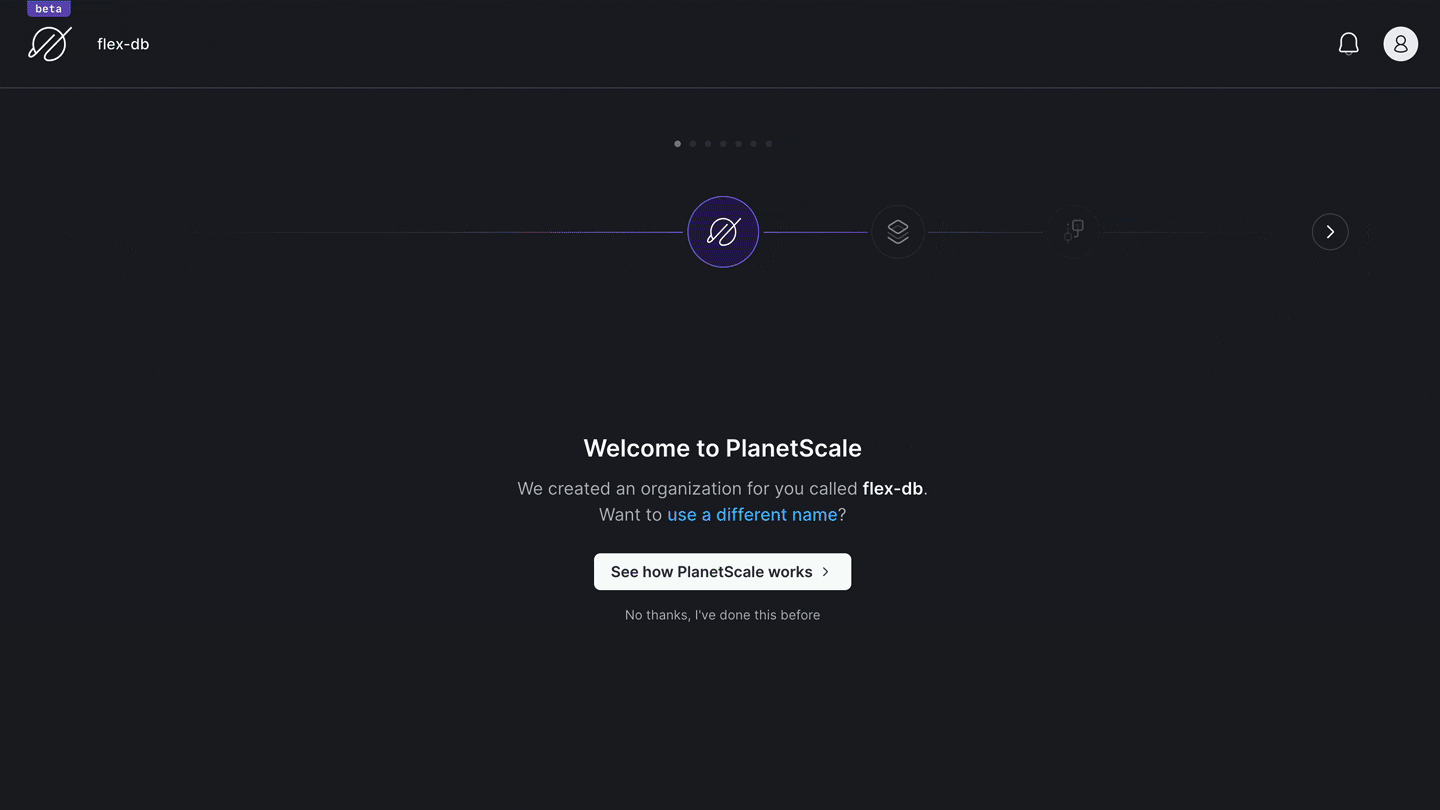
Task: Open the flex-db organization name
Action: (x=123, y=44)
